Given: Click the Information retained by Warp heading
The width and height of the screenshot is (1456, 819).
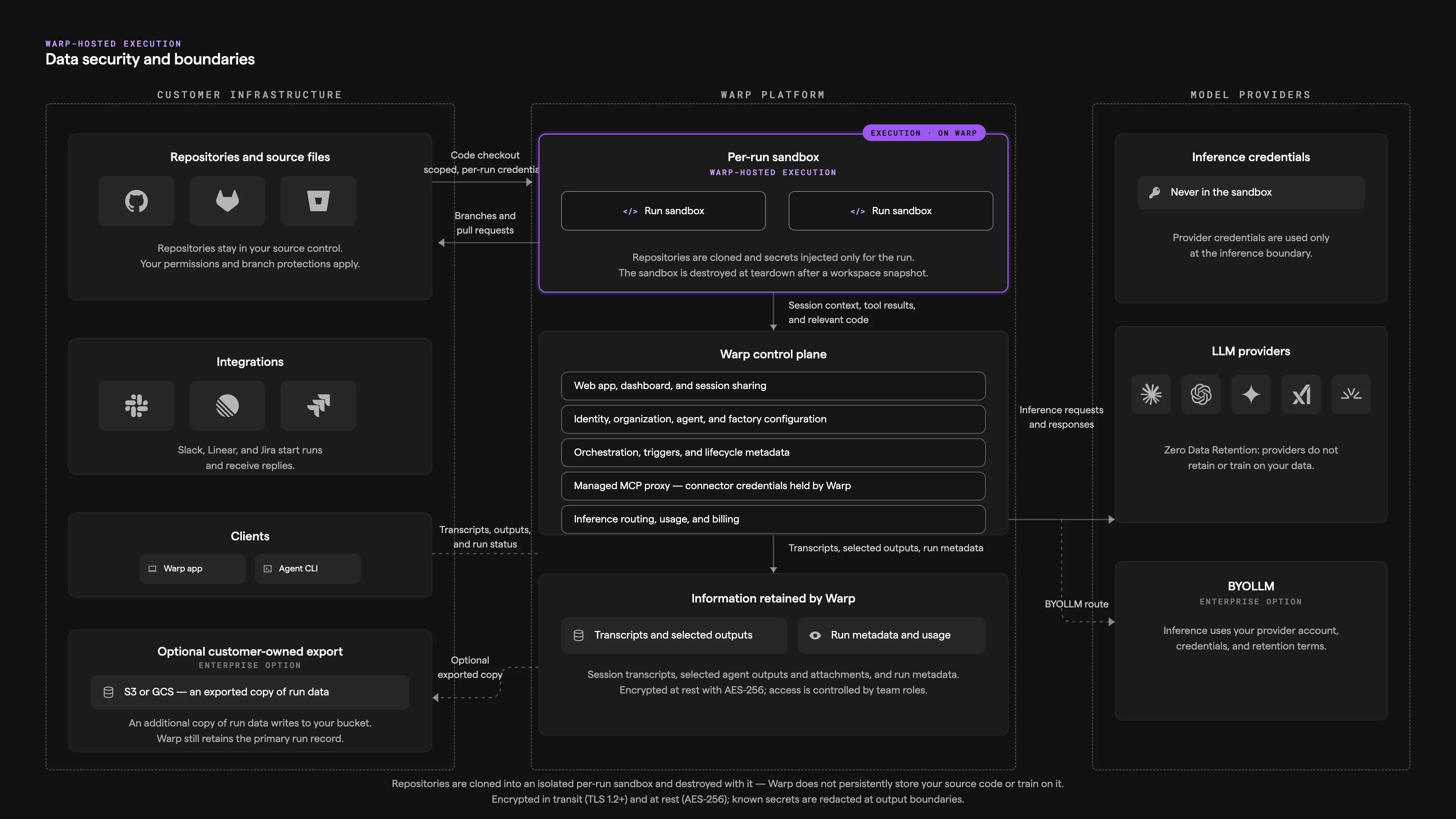Looking at the screenshot, I should pos(773,599).
